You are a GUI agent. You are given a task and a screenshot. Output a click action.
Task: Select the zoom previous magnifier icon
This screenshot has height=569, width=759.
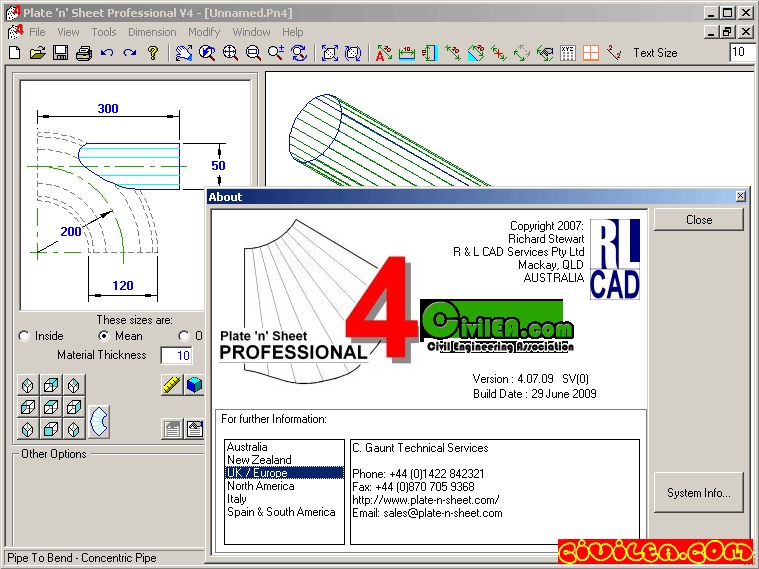(207, 52)
